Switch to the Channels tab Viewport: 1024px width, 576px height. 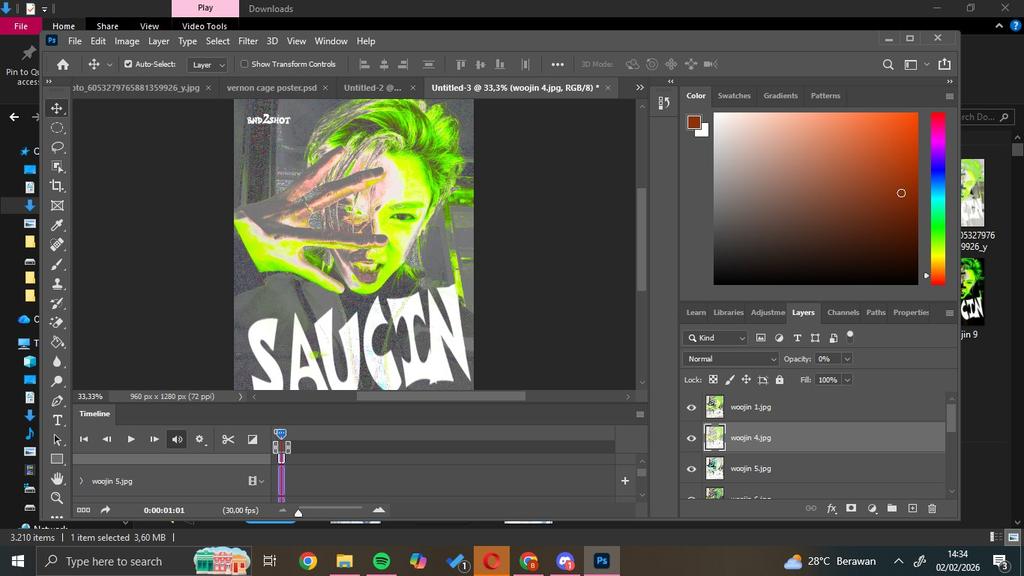(x=843, y=312)
